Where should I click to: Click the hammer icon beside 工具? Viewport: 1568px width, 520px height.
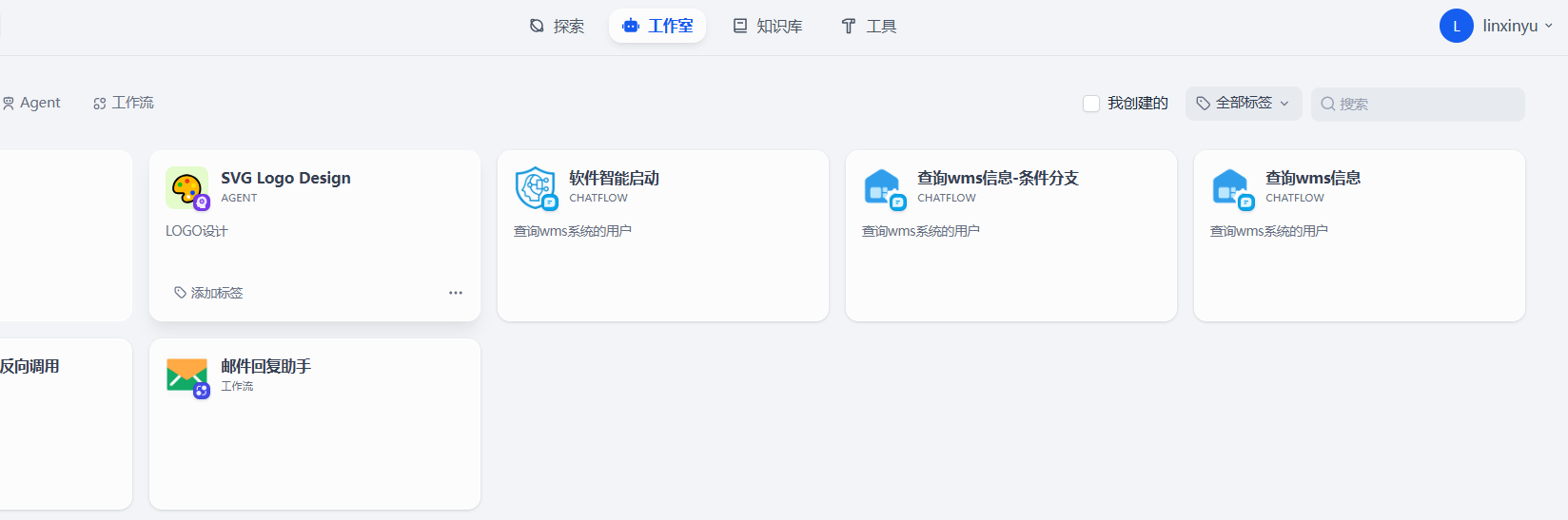(849, 26)
